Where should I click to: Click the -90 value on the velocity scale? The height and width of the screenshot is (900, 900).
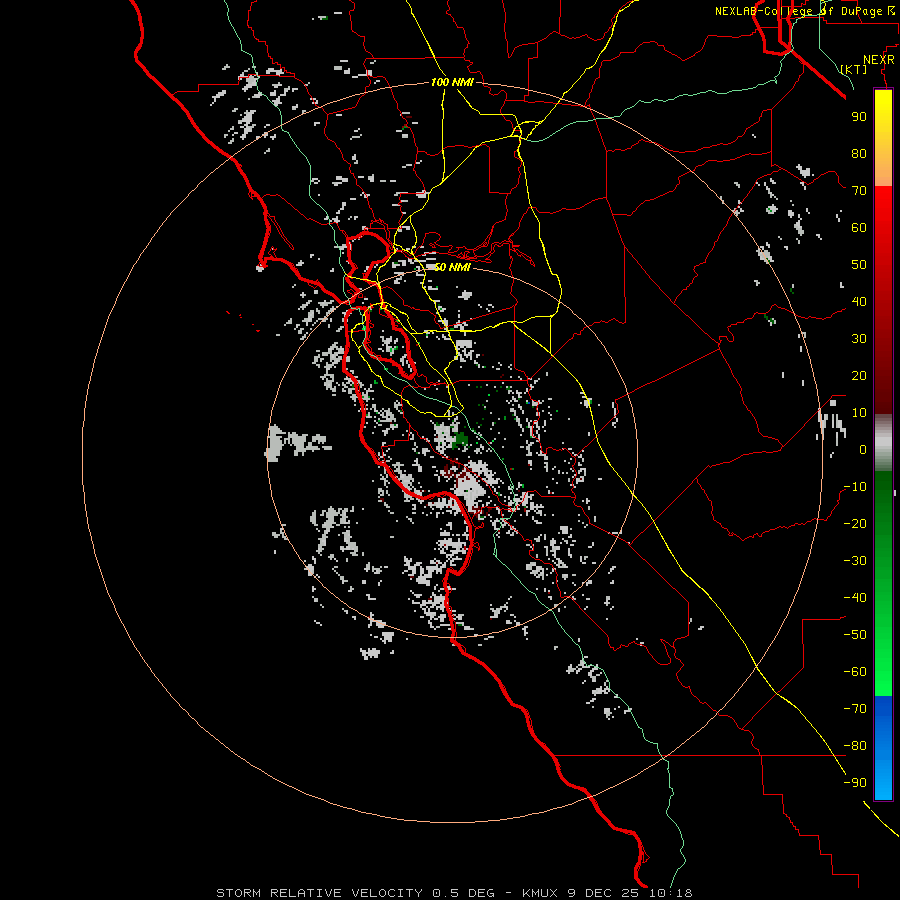click(x=855, y=783)
